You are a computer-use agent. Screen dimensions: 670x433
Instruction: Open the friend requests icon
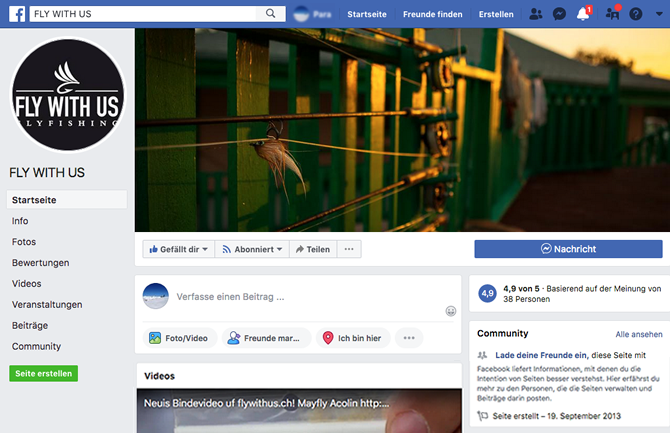[x=535, y=14]
